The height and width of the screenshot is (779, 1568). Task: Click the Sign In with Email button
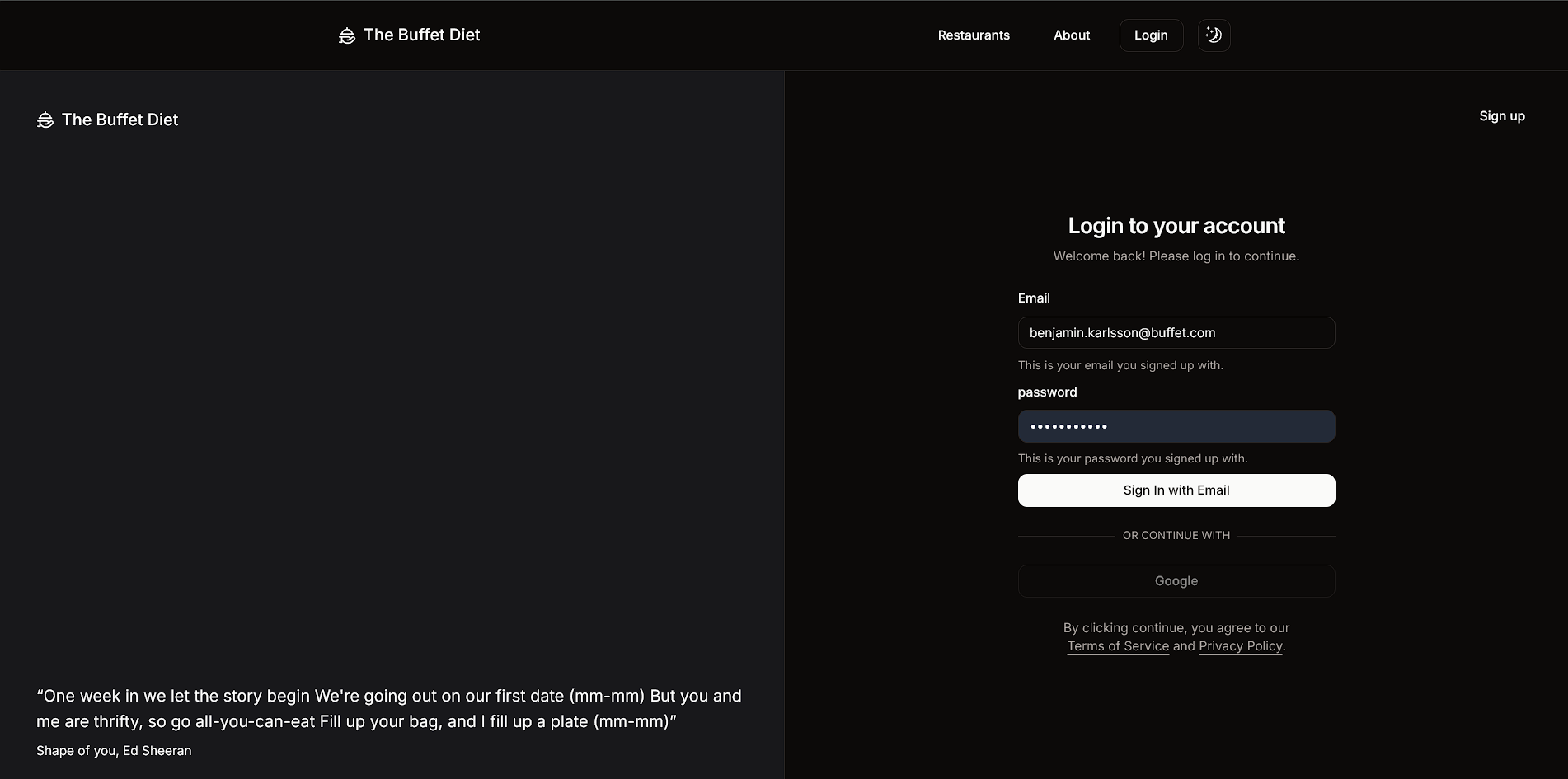coord(1176,490)
